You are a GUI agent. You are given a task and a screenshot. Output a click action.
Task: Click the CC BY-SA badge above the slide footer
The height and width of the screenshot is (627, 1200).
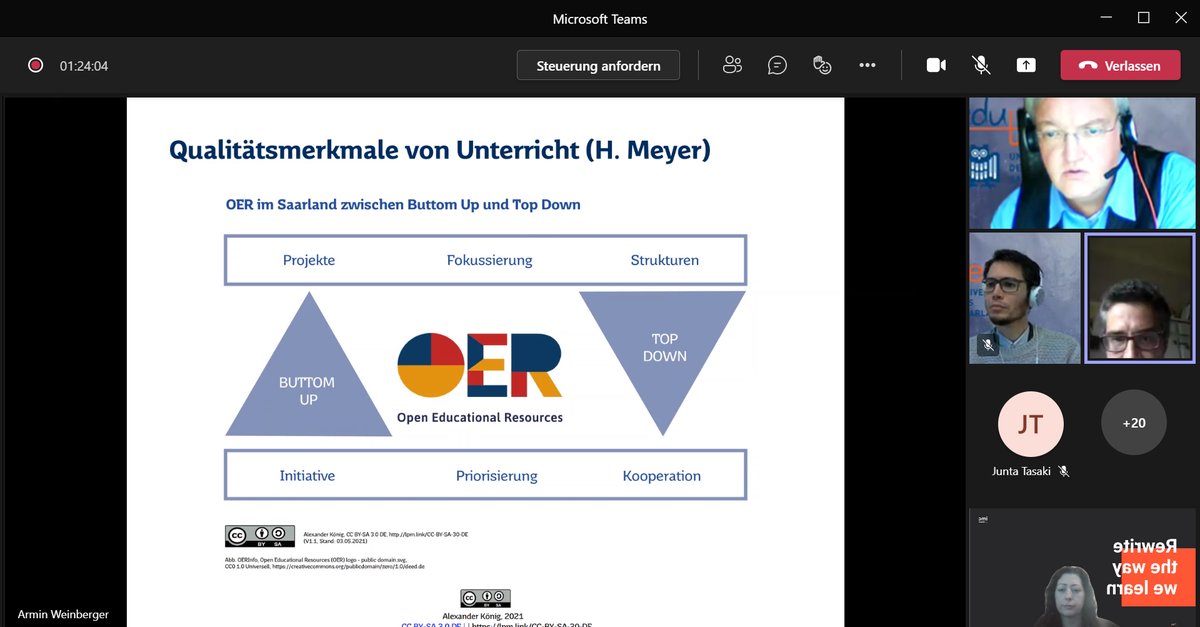(258, 536)
